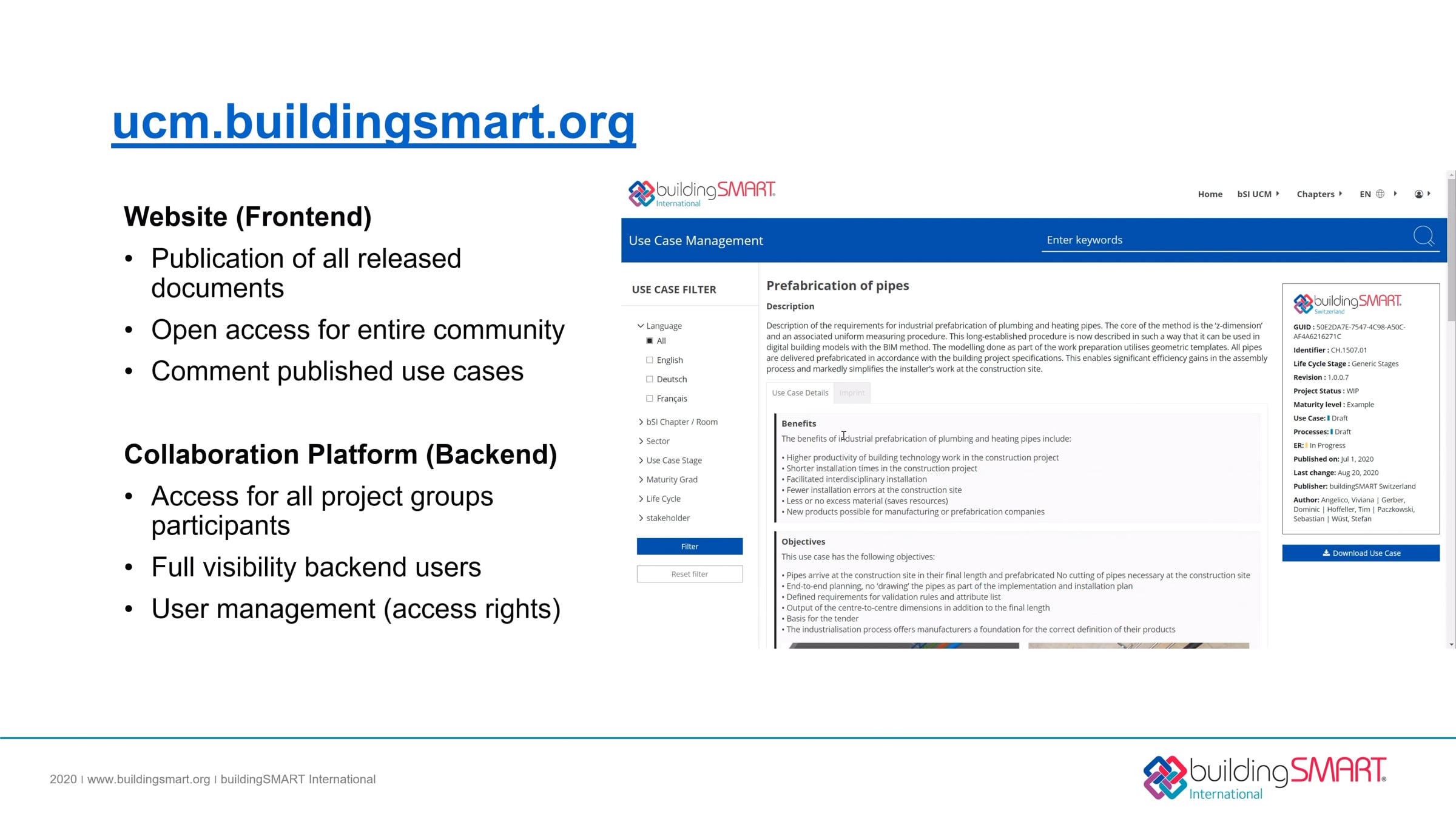This screenshot has width=1456, height=819.
Task: Click the USE CASE FILTER heading
Action: (x=674, y=290)
